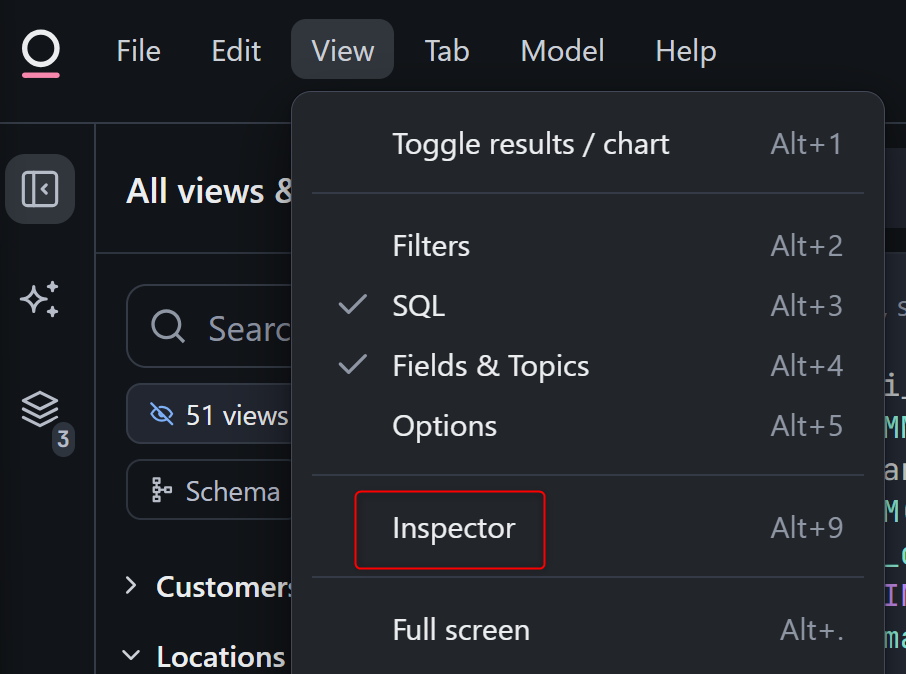
Task: Open the Model menu
Action: [x=562, y=51]
